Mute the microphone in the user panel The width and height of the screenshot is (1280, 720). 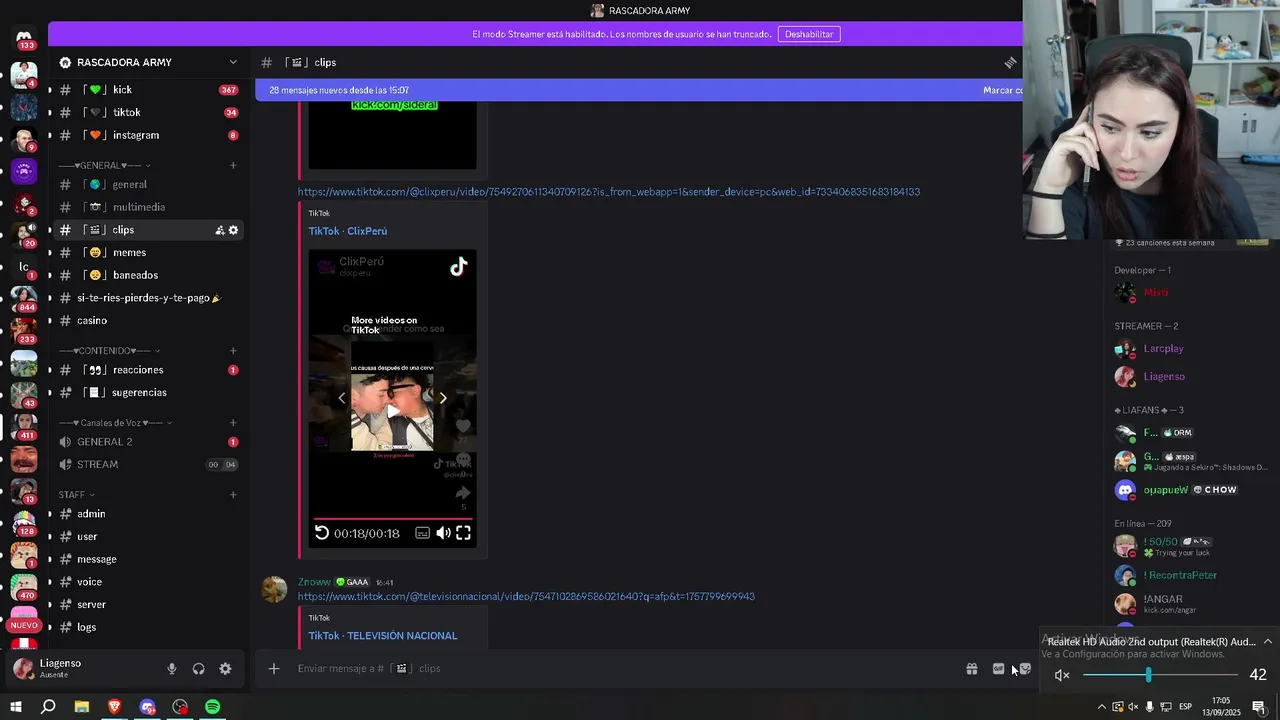[172, 669]
